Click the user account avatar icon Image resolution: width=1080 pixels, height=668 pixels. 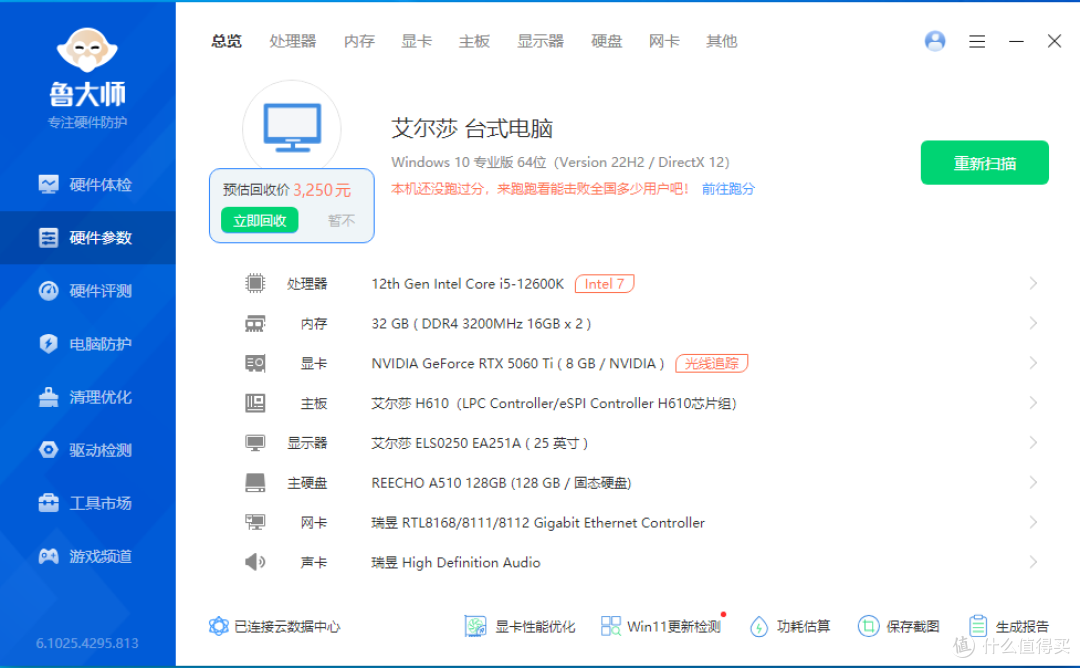coord(935,41)
